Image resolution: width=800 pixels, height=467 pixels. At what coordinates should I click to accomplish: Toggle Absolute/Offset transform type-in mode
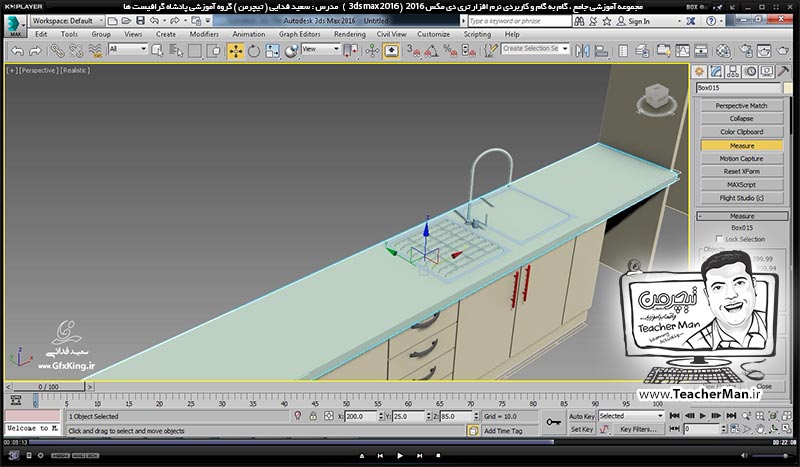pyautogui.click(x=329, y=416)
